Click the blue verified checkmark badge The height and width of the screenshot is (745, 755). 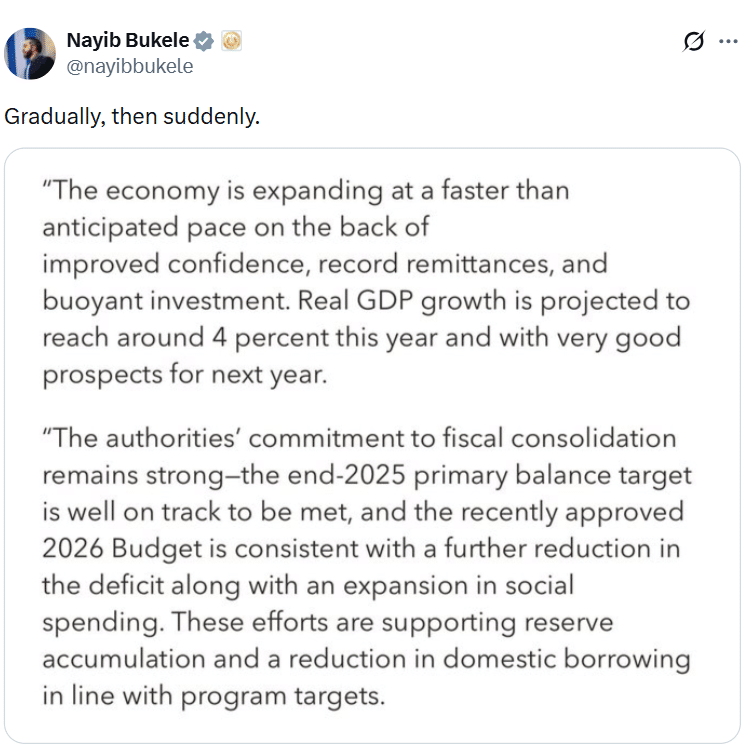pos(204,41)
